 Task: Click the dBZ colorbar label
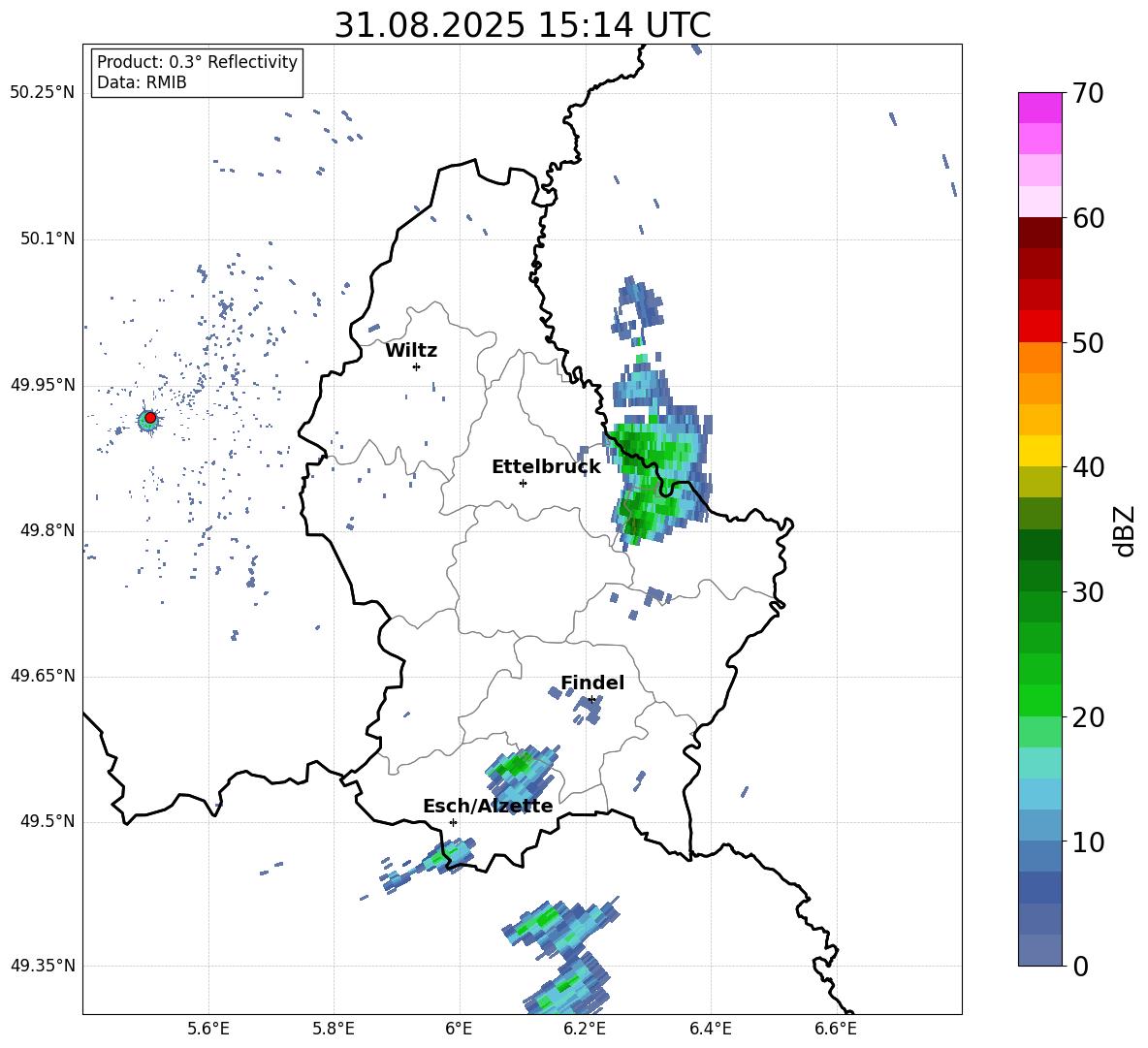click(1126, 530)
